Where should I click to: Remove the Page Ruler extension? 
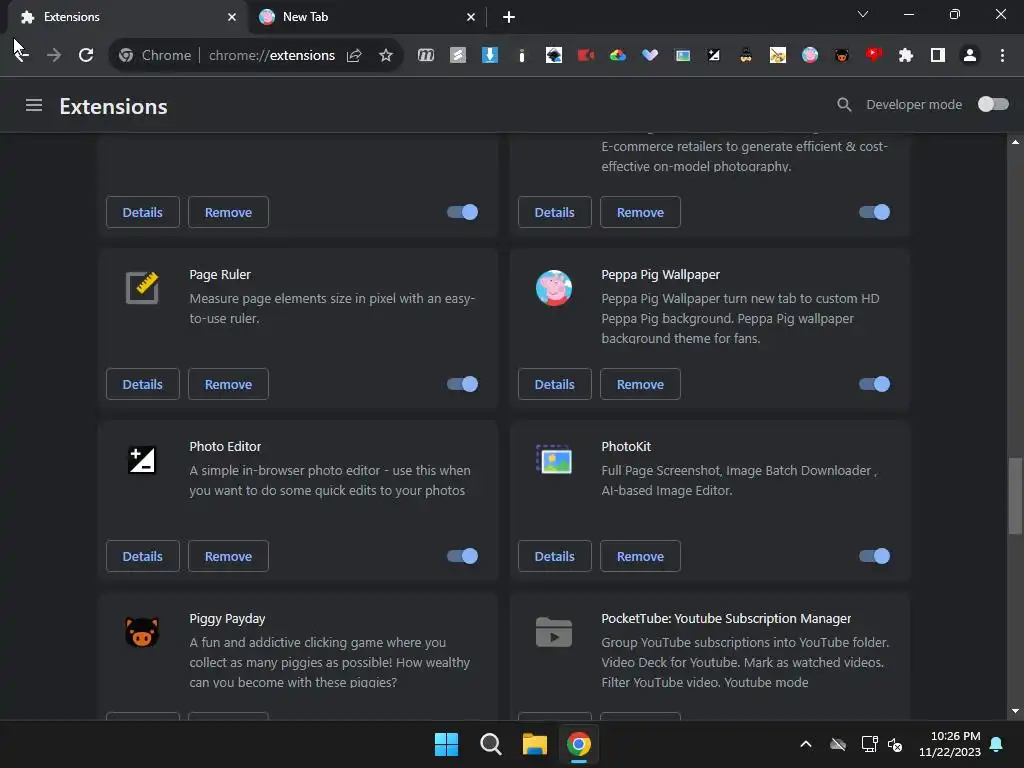(x=229, y=384)
